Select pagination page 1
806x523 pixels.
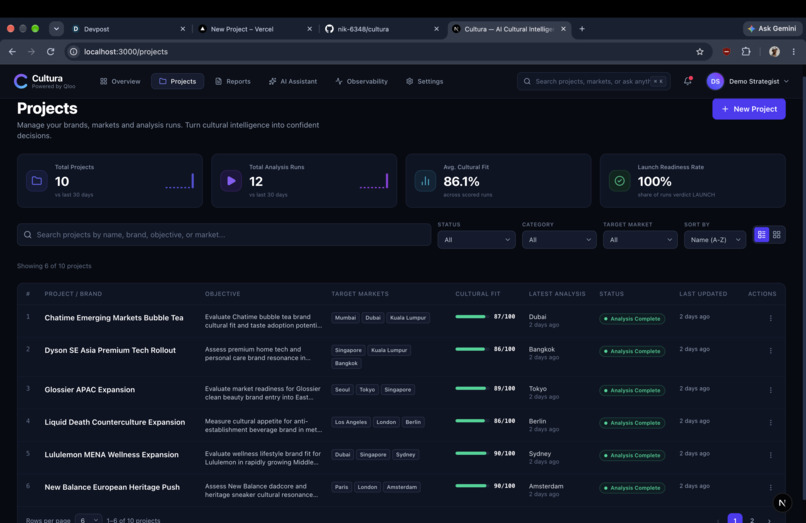pyautogui.click(x=735, y=519)
